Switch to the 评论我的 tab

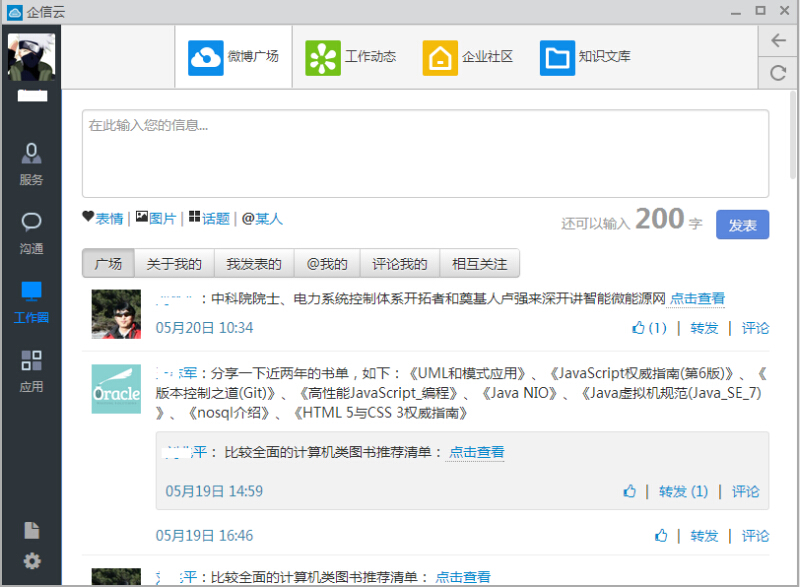pos(400,263)
